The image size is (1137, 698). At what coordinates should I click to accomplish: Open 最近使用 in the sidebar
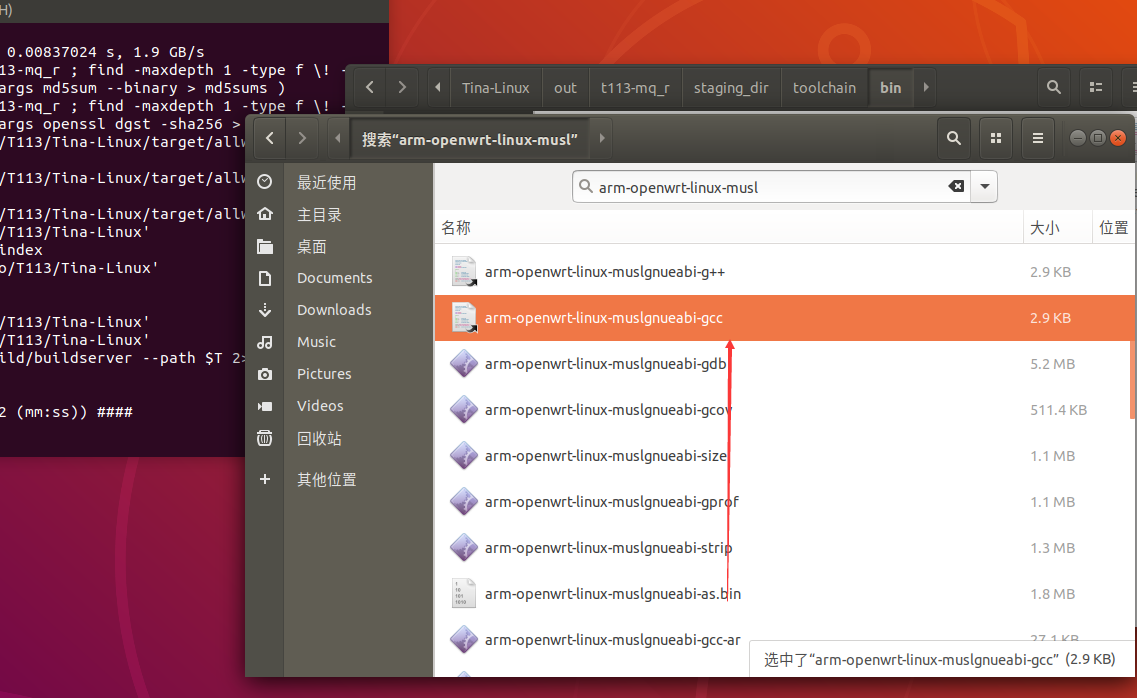pos(326,183)
